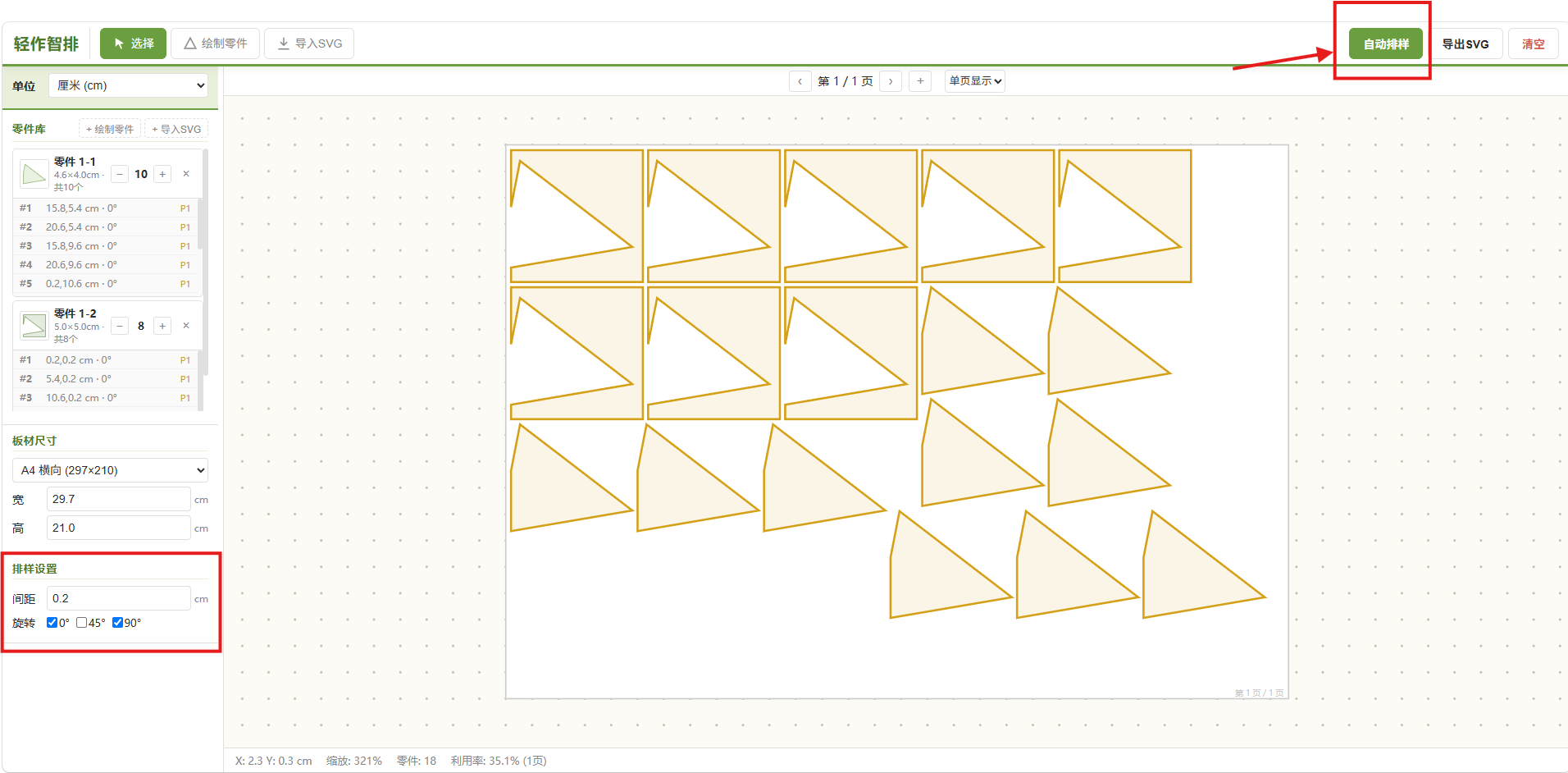Screen dimensions: 1568x773
Task: Select instance #1 0.2,0.2 cm of 零件 1-2
Action: coord(105,360)
